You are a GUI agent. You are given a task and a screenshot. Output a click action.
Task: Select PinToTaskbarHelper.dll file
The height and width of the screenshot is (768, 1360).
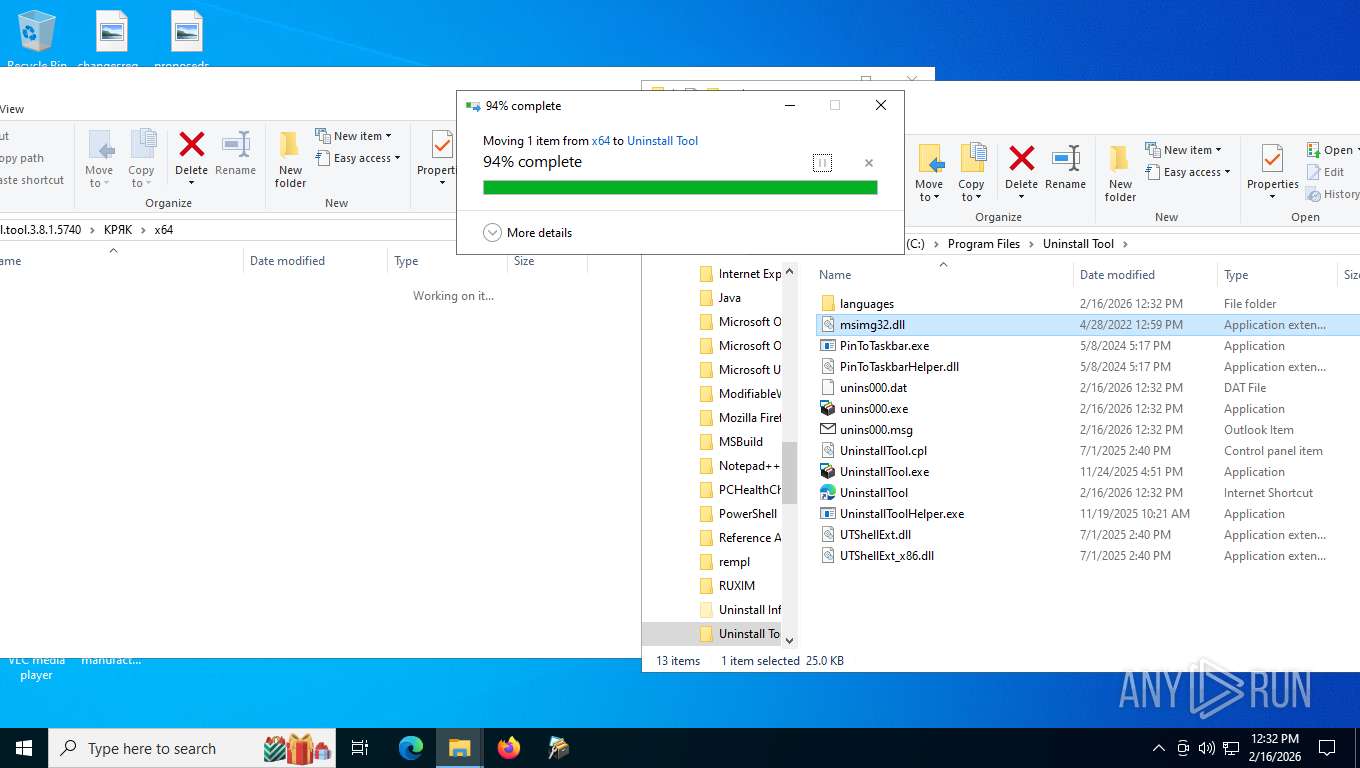point(899,367)
